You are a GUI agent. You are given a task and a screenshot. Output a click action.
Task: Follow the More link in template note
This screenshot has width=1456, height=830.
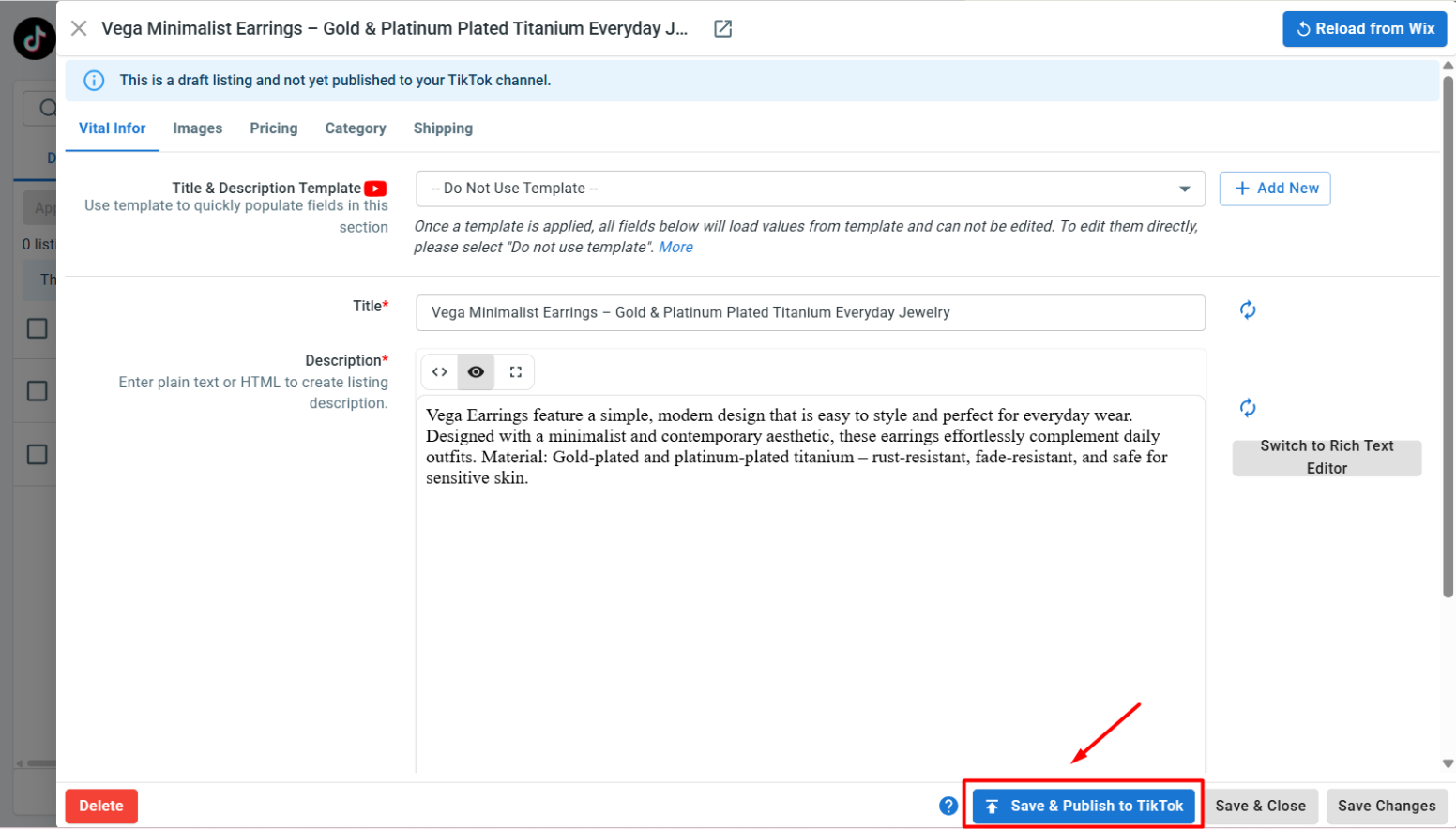(x=675, y=248)
